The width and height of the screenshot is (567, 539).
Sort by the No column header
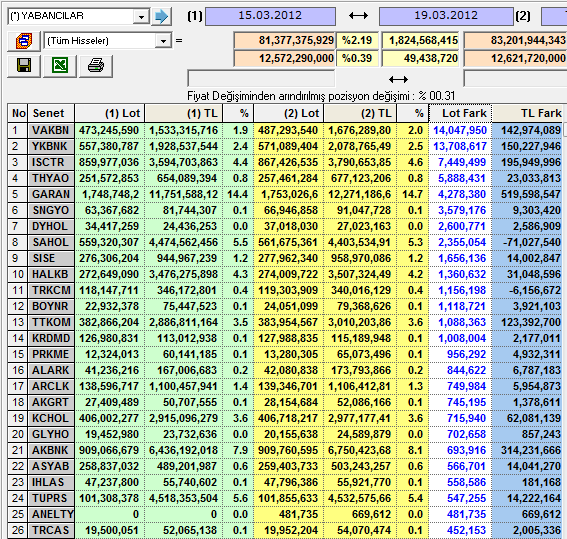(18, 113)
